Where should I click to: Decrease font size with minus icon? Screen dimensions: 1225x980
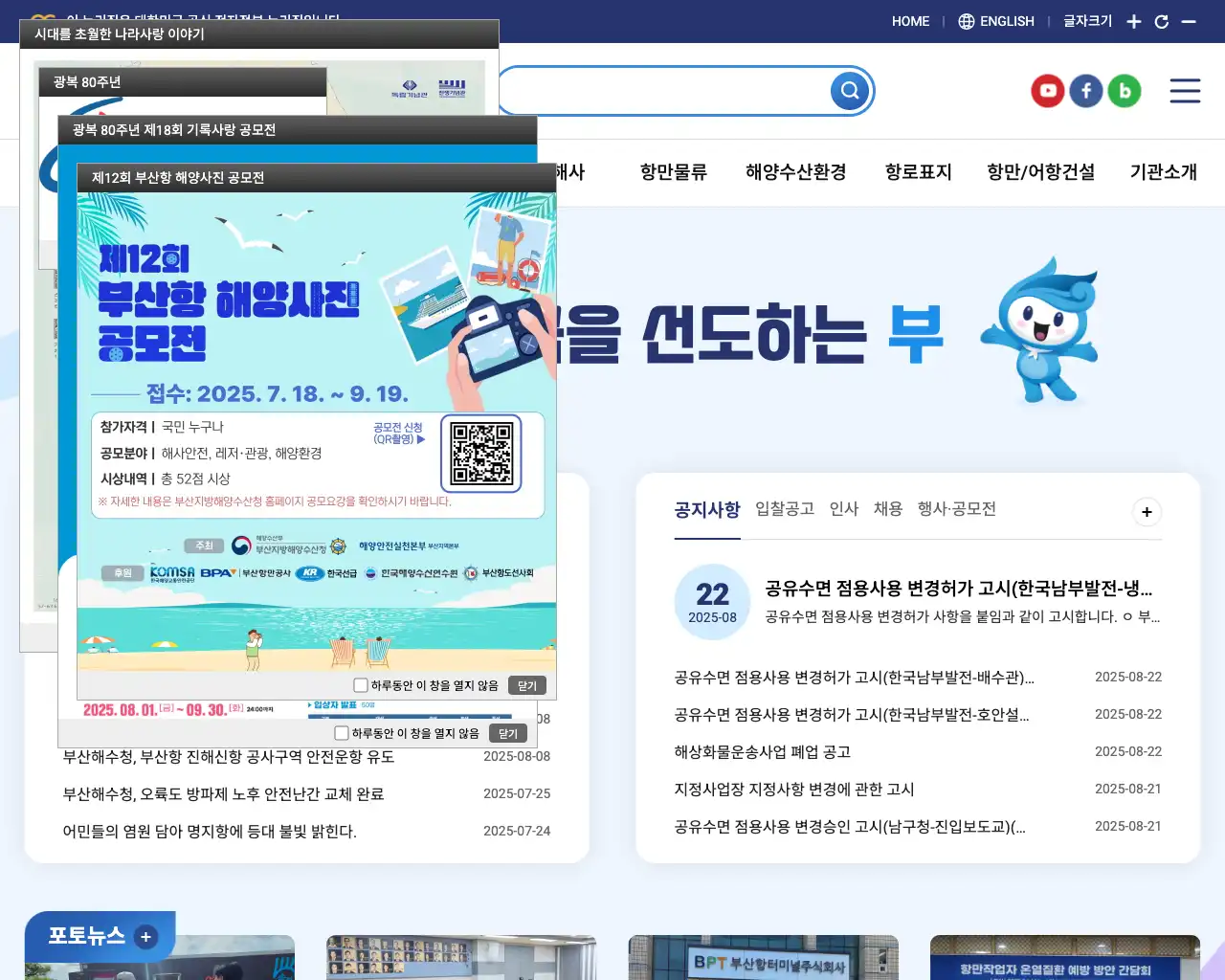[1189, 21]
